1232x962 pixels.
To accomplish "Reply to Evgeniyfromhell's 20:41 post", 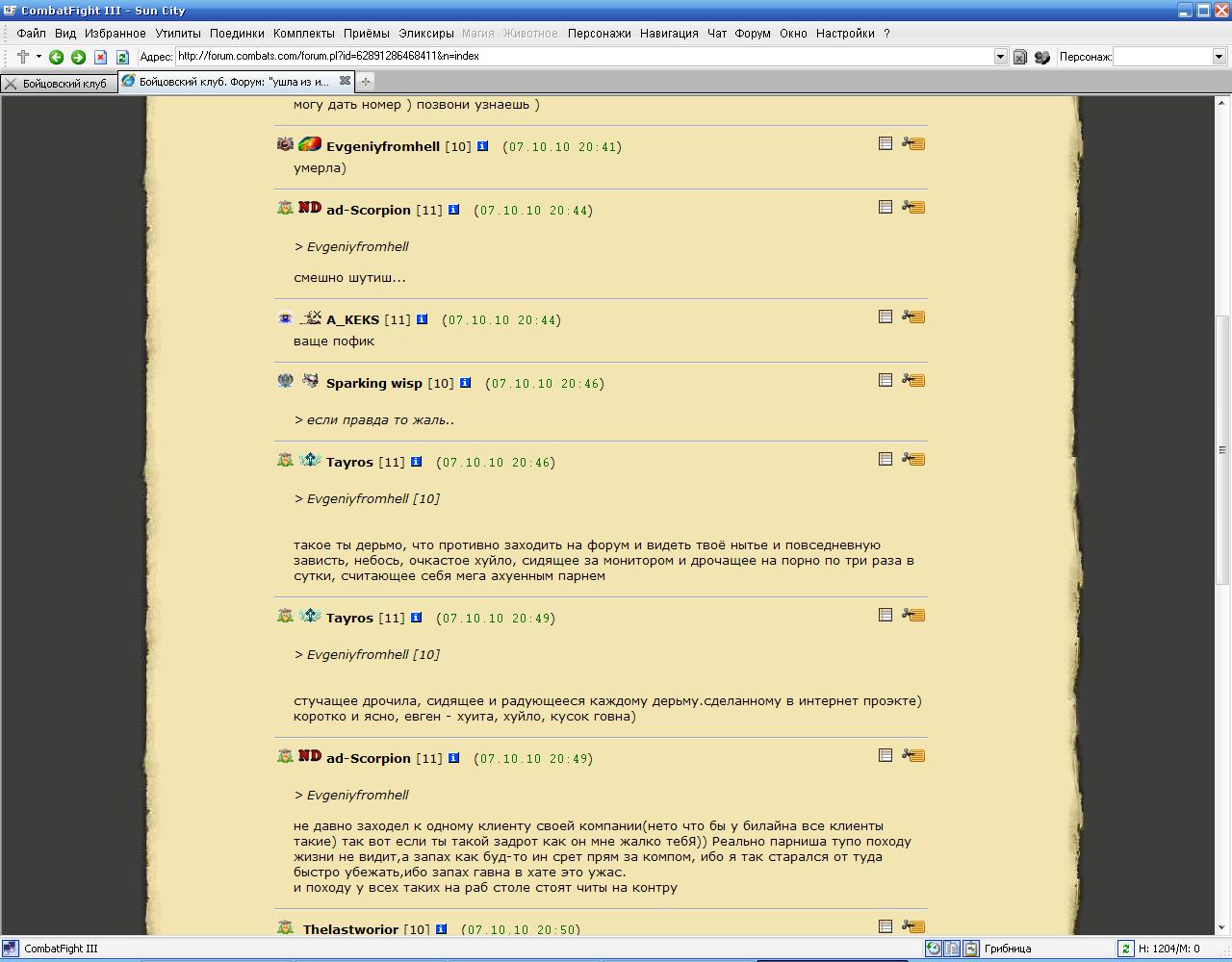I will 913,143.
